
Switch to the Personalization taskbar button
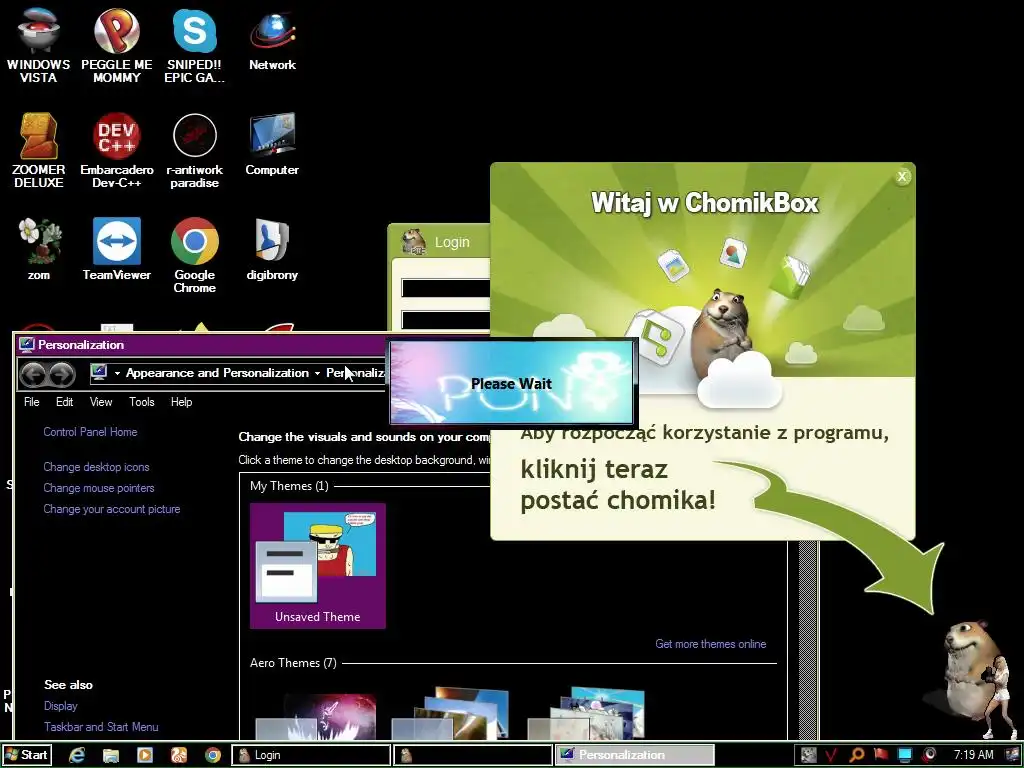[635, 755]
